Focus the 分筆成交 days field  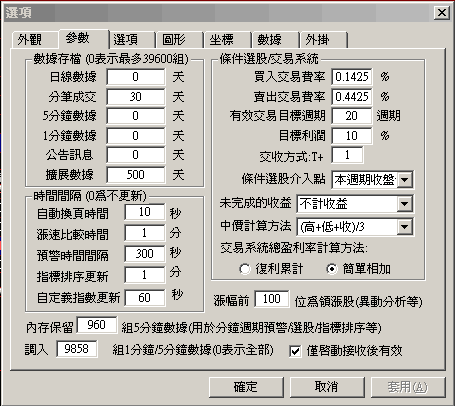[x=136, y=97]
